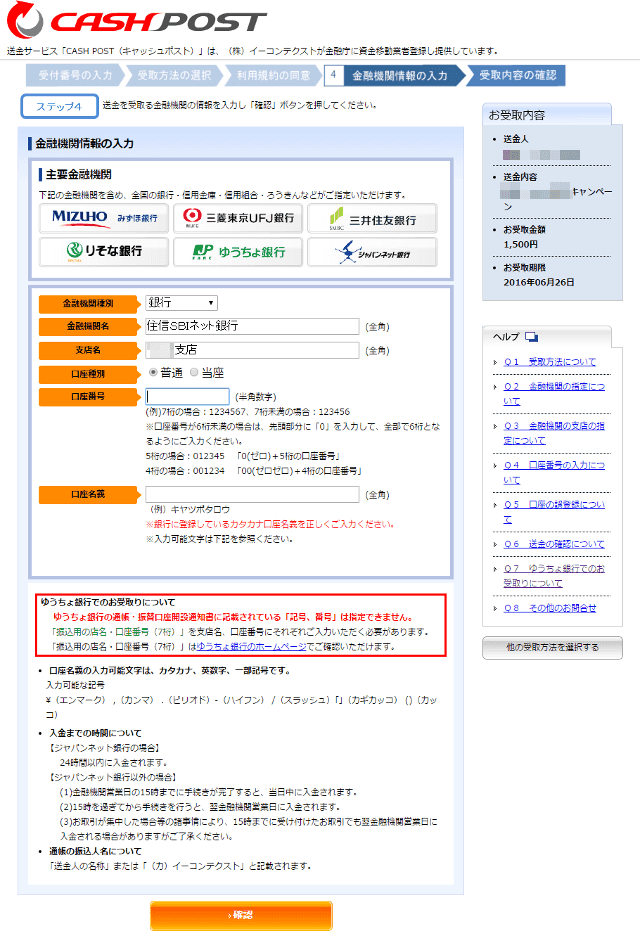
Task: Select the Mitsubishi Tokyo UFJ bank button
Action: pos(238,218)
